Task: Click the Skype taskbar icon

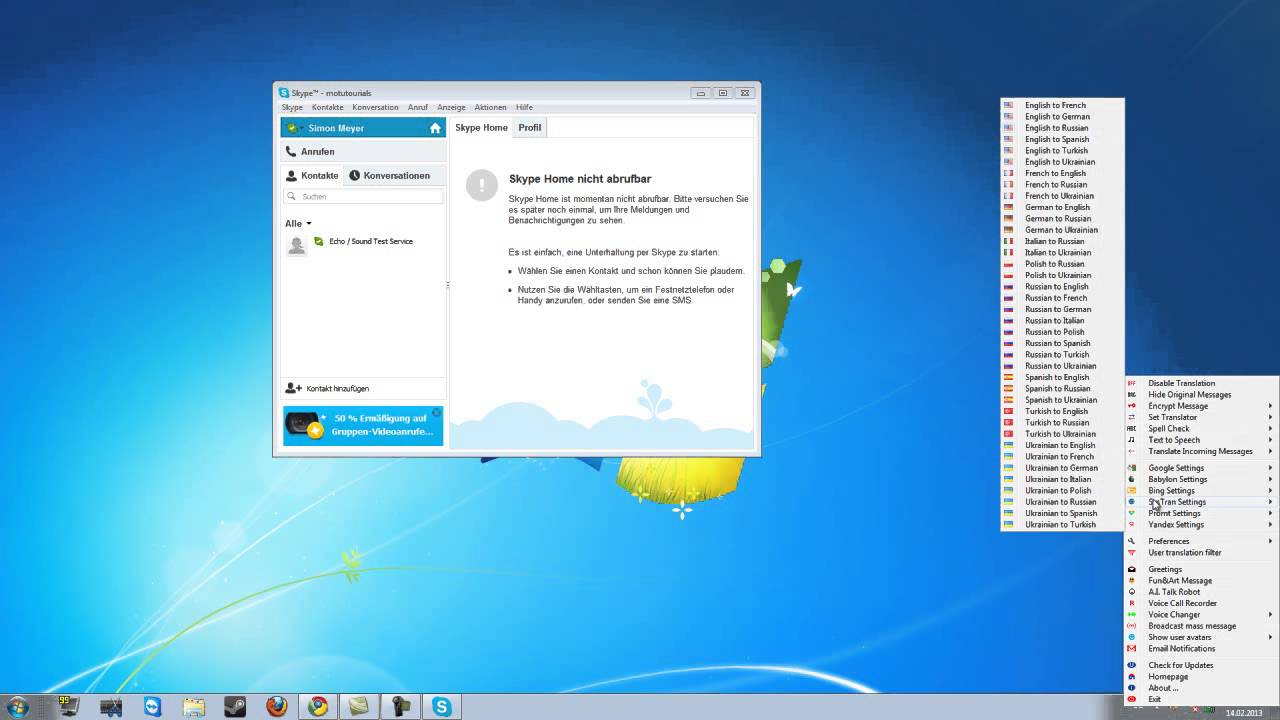Action: (441, 706)
